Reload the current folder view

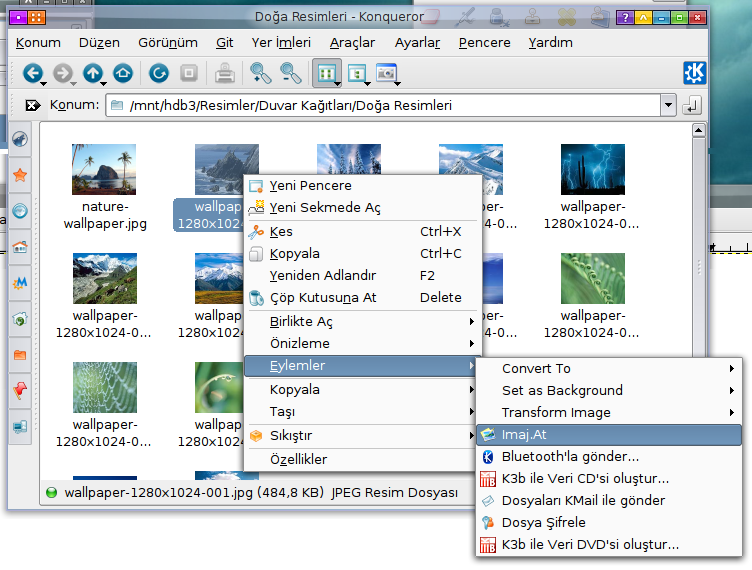click(159, 73)
